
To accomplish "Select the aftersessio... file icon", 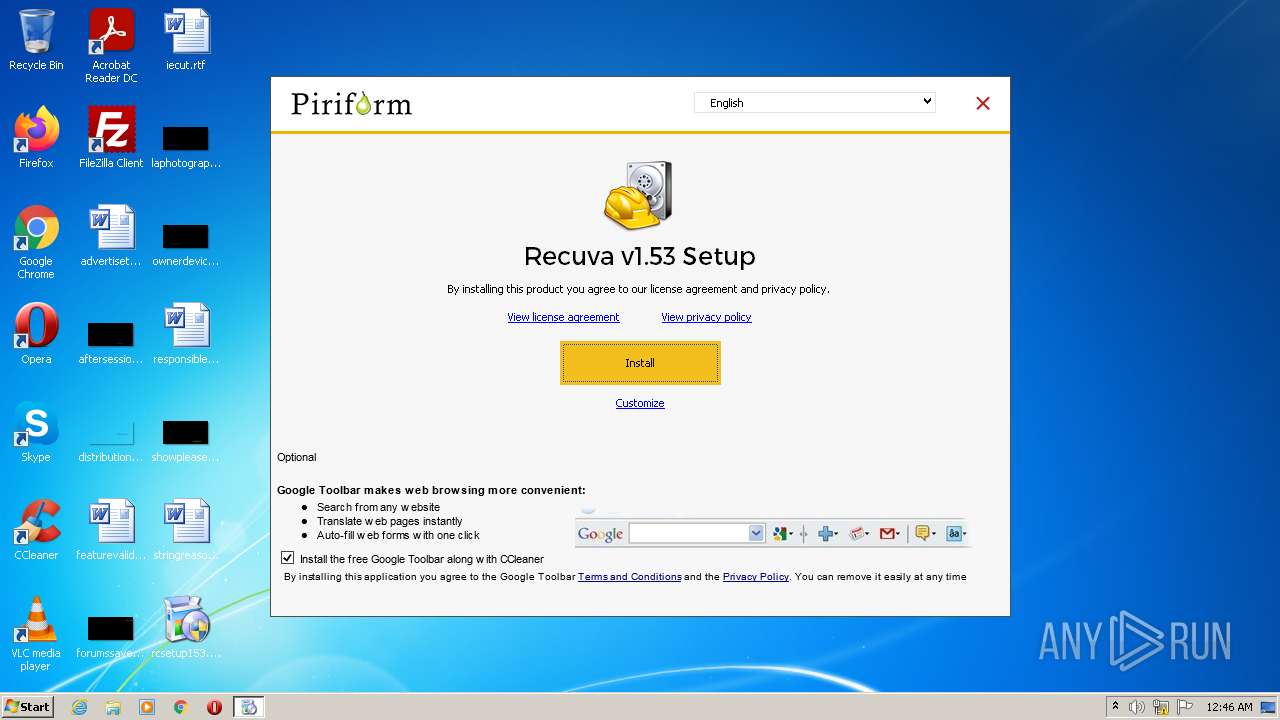I will click(111, 342).
